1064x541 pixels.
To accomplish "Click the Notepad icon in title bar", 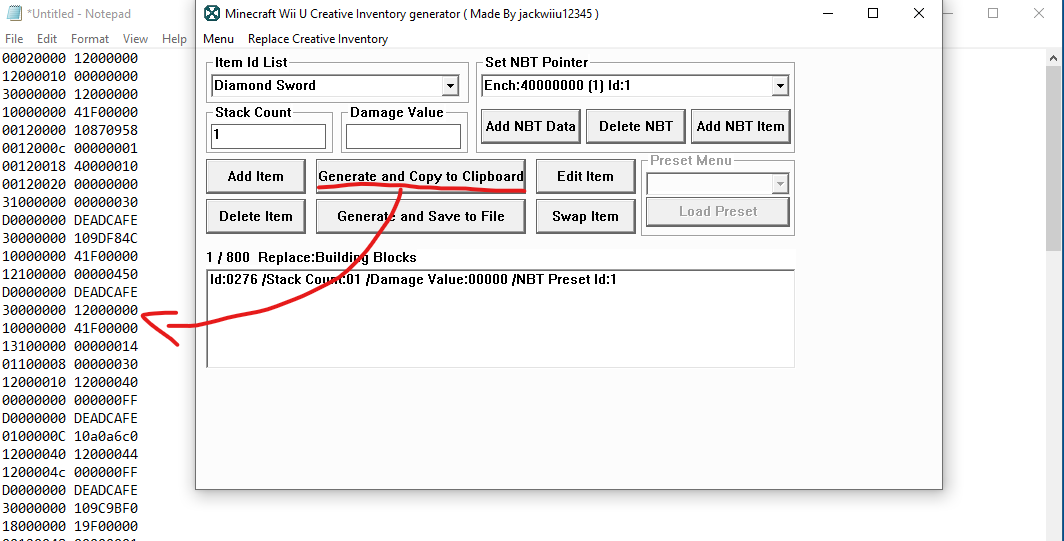I will tap(14, 13).
